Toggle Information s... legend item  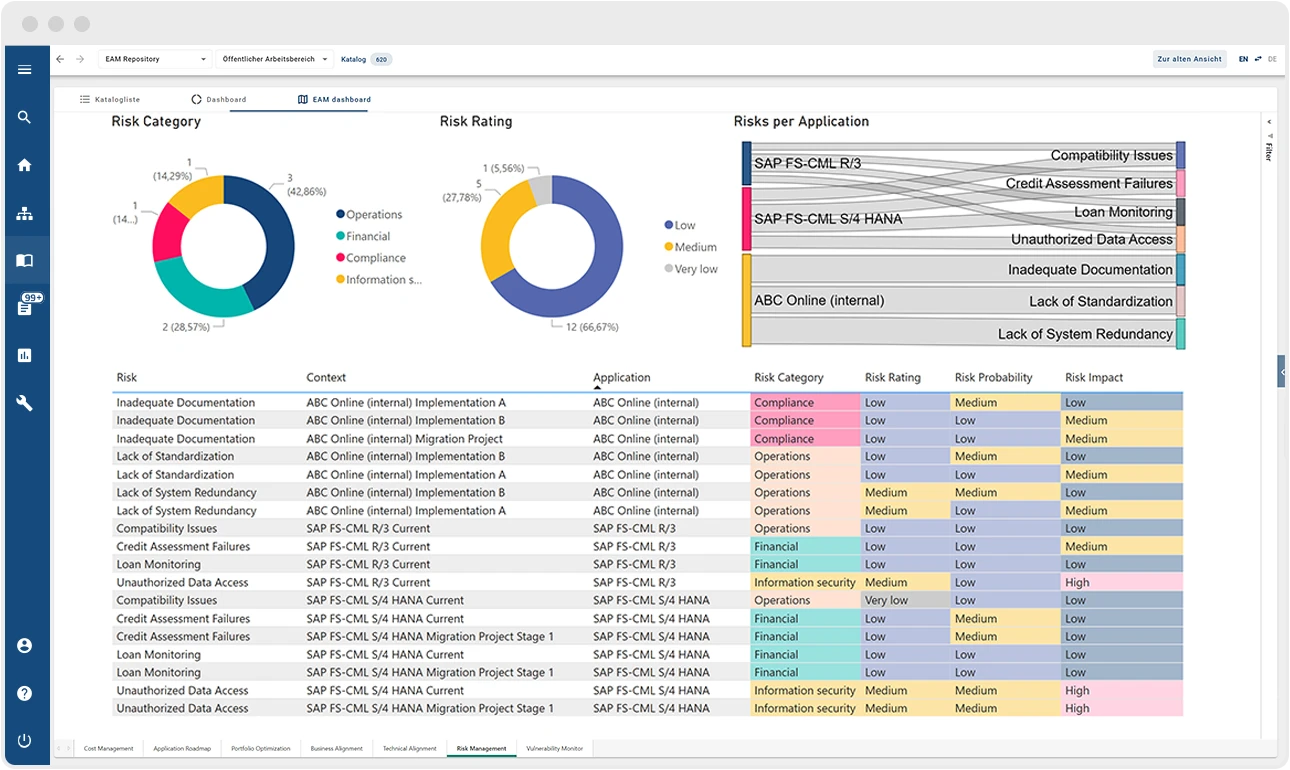pyautogui.click(x=379, y=280)
